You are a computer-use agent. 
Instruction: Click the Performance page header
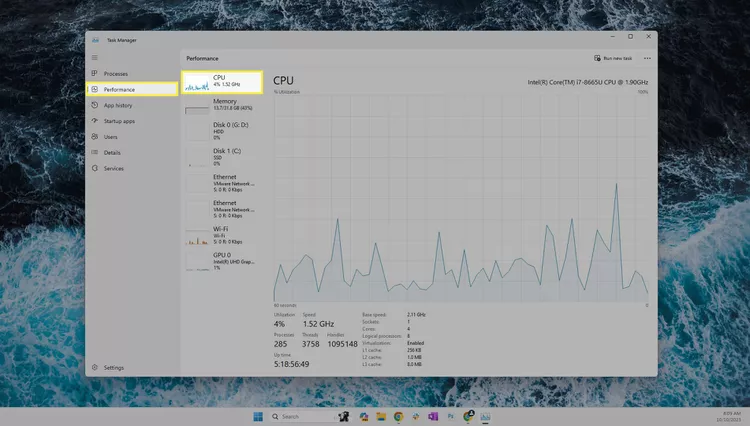tap(202, 58)
